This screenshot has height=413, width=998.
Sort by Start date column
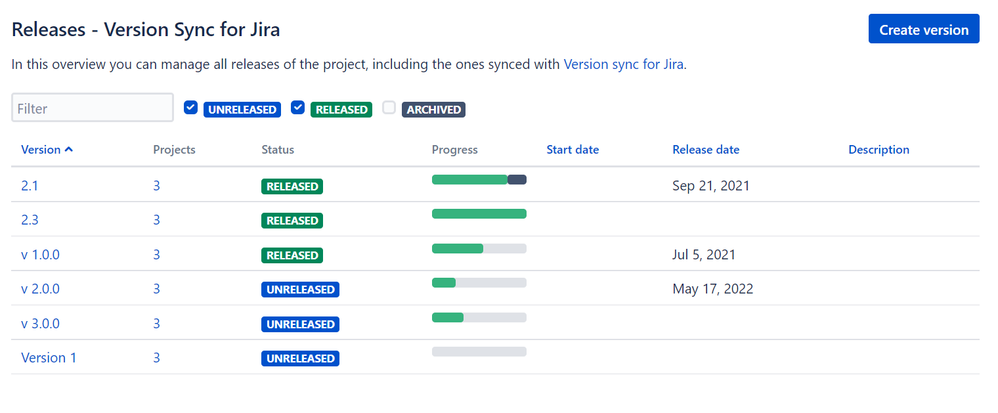tap(572, 150)
